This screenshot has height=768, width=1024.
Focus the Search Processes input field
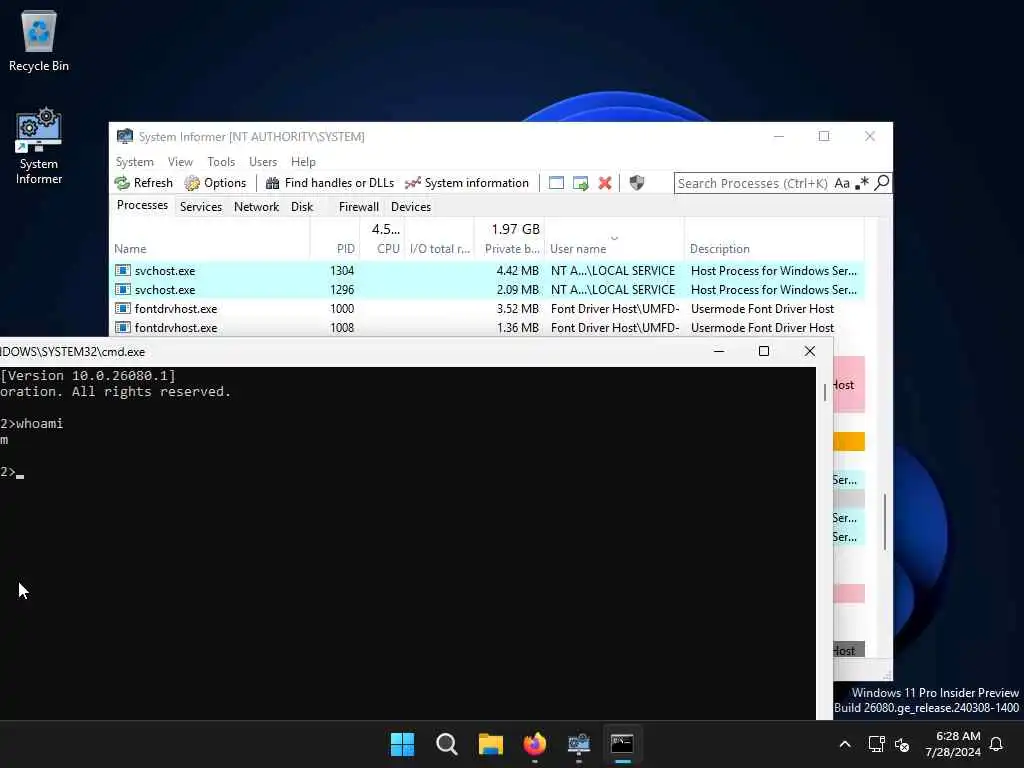pyautogui.click(x=752, y=184)
